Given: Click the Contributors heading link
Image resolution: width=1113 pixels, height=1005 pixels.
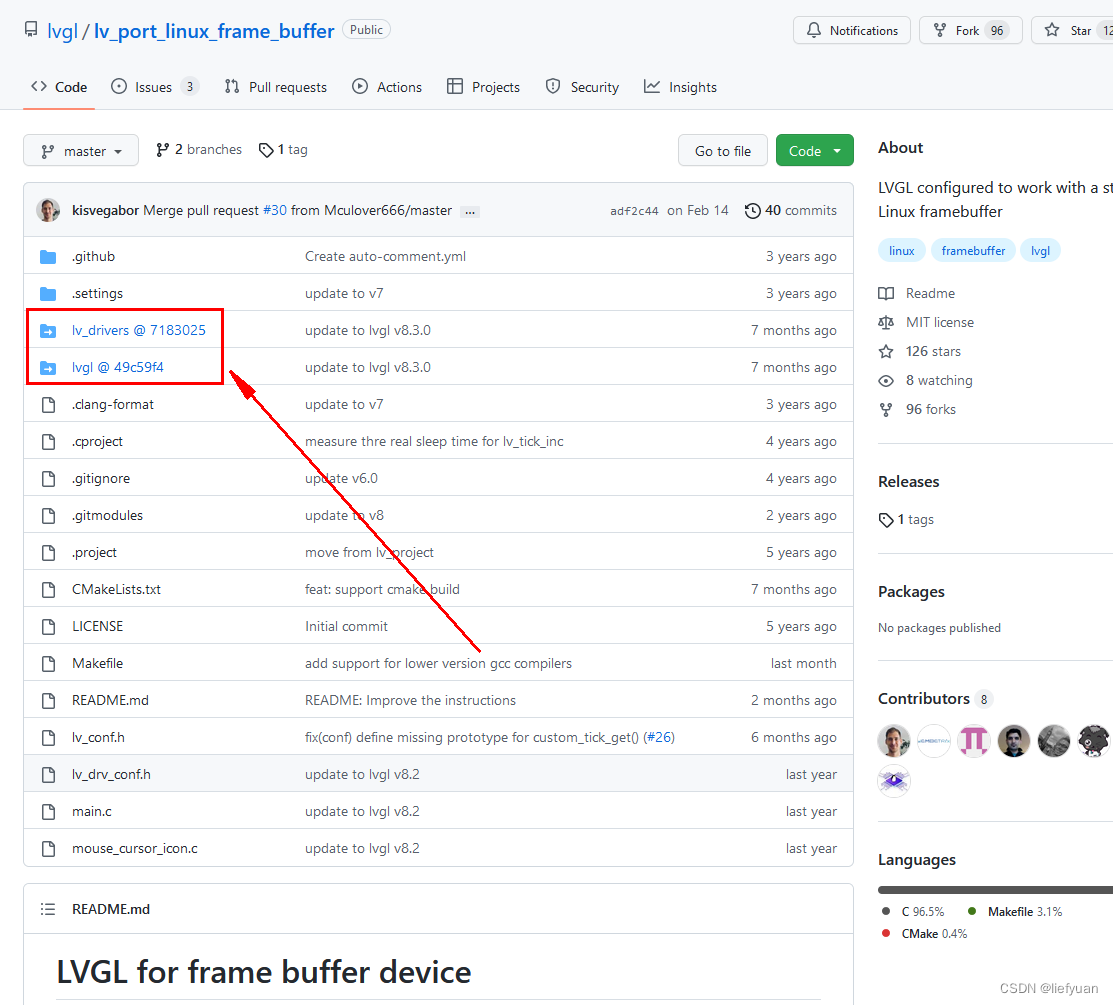Looking at the screenshot, I should point(923,699).
